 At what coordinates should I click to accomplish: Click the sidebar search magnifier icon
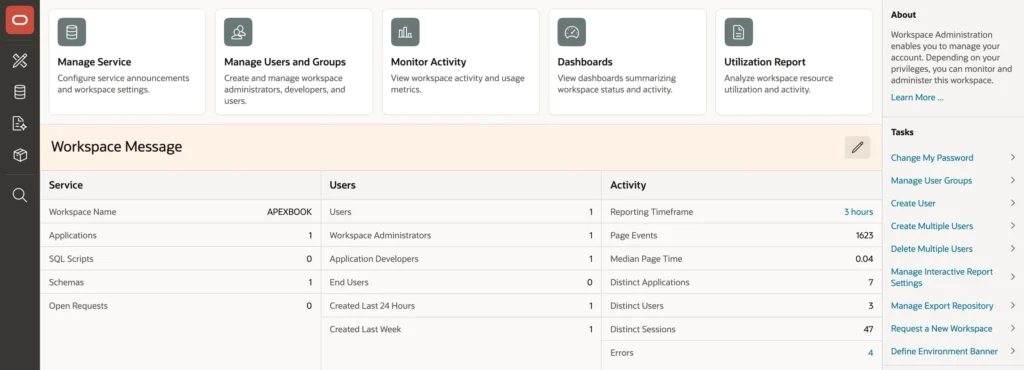click(20, 195)
